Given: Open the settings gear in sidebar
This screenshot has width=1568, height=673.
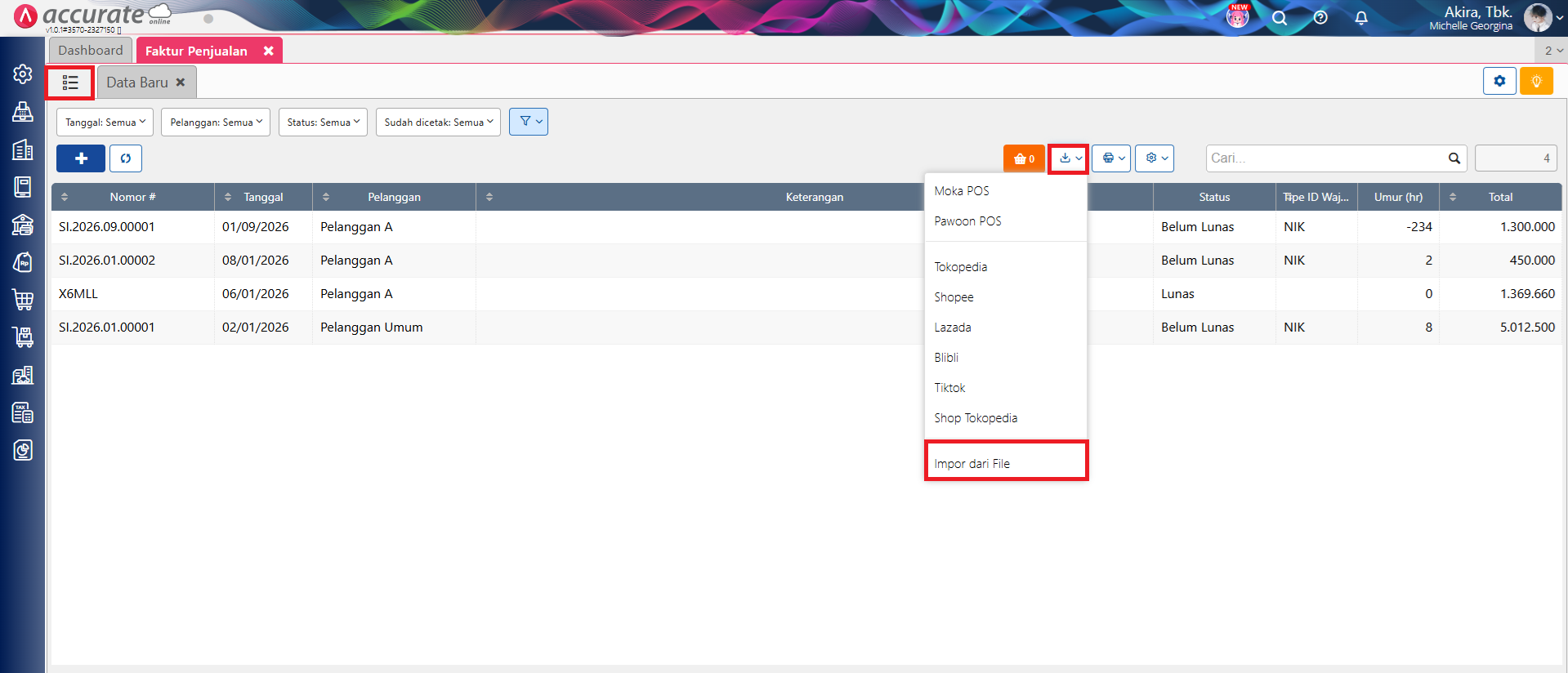Looking at the screenshot, I should click(23, 74).
